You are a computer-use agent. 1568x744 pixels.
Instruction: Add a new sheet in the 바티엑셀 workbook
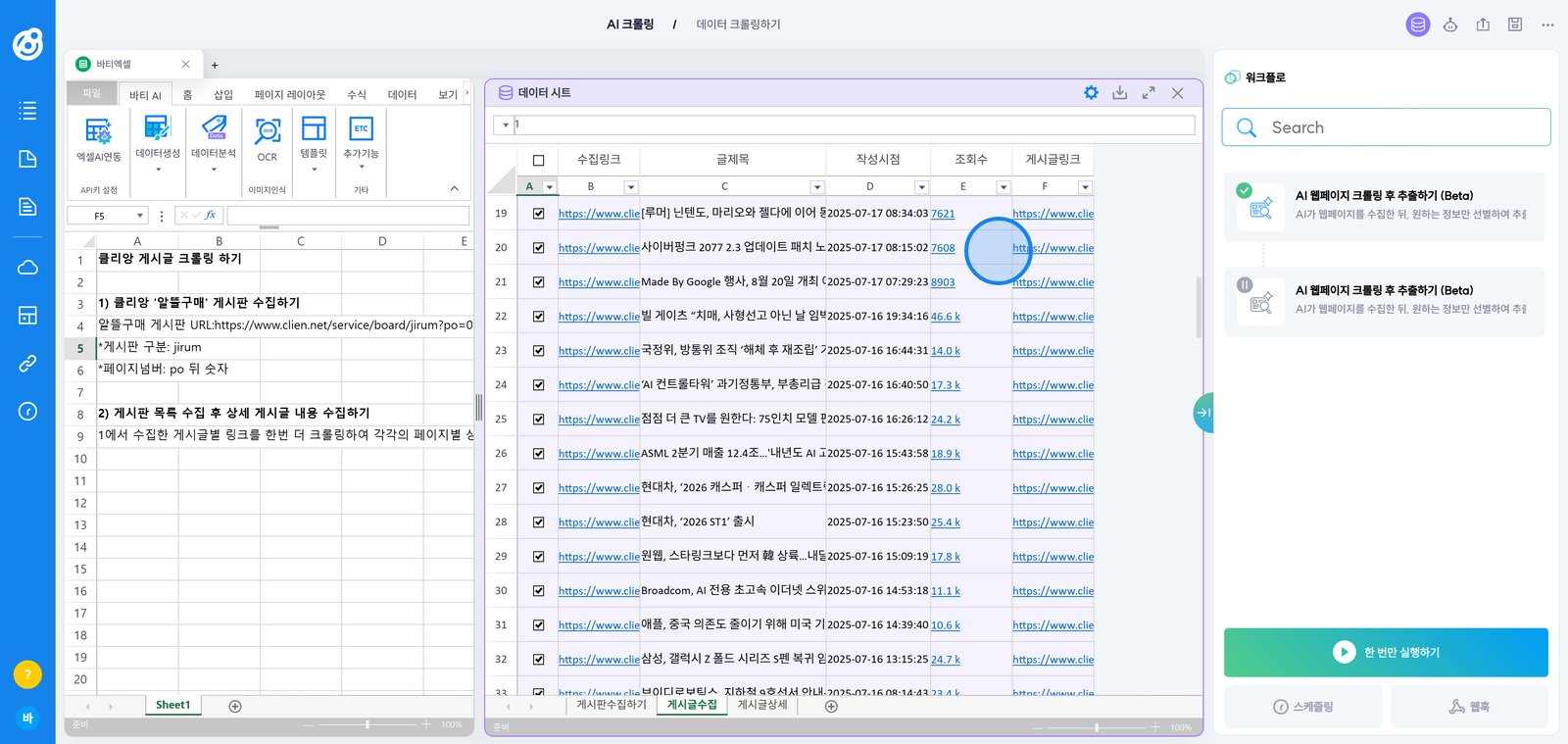point(235,706)
